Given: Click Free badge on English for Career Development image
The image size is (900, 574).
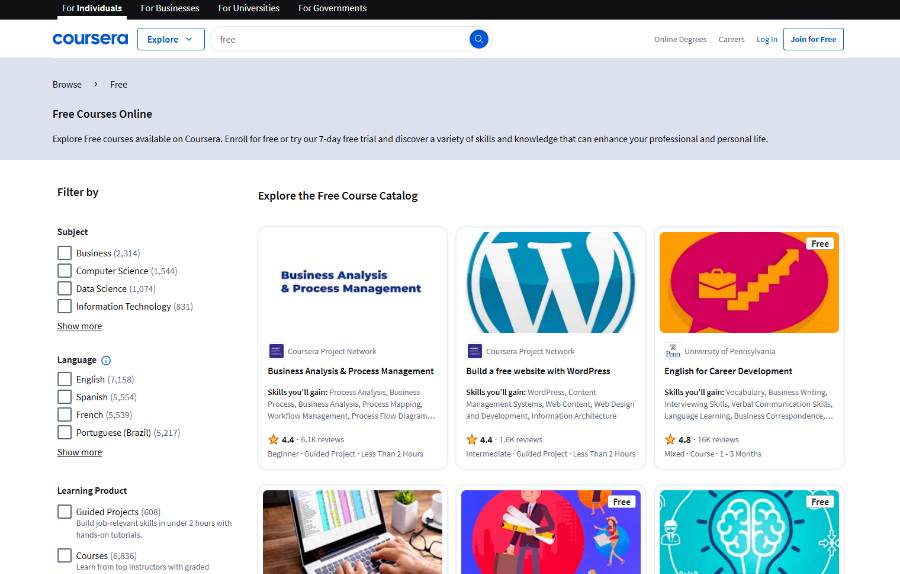Looking at the screenshot, I should [x=820, y=244].
